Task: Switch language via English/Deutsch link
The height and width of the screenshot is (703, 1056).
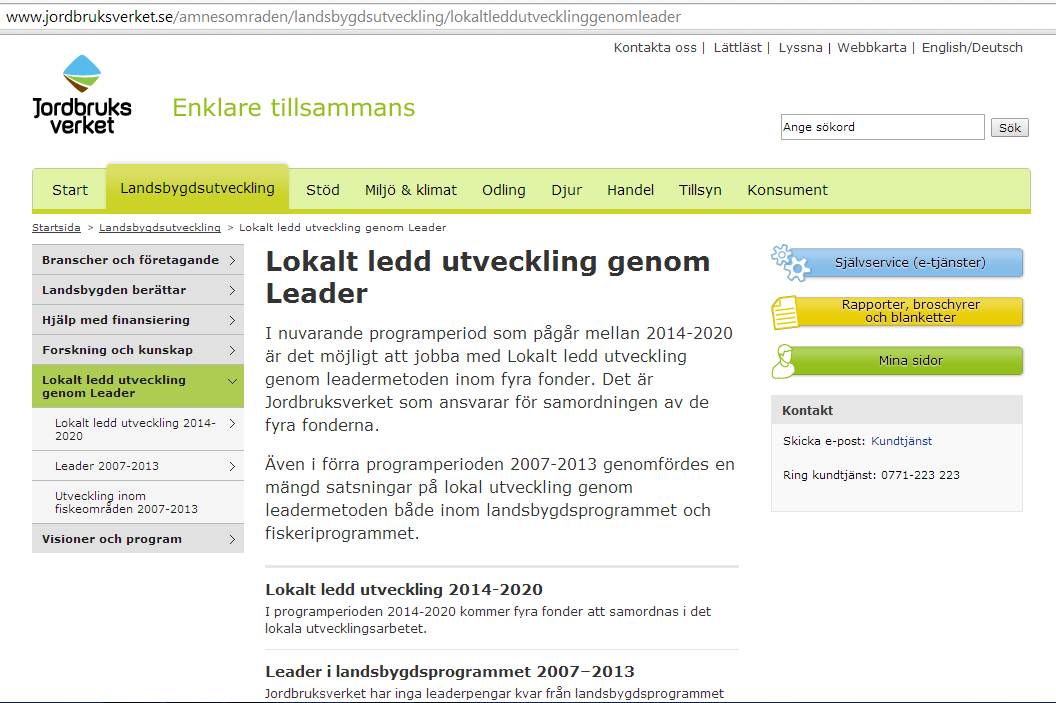Action: pos(972,48)
